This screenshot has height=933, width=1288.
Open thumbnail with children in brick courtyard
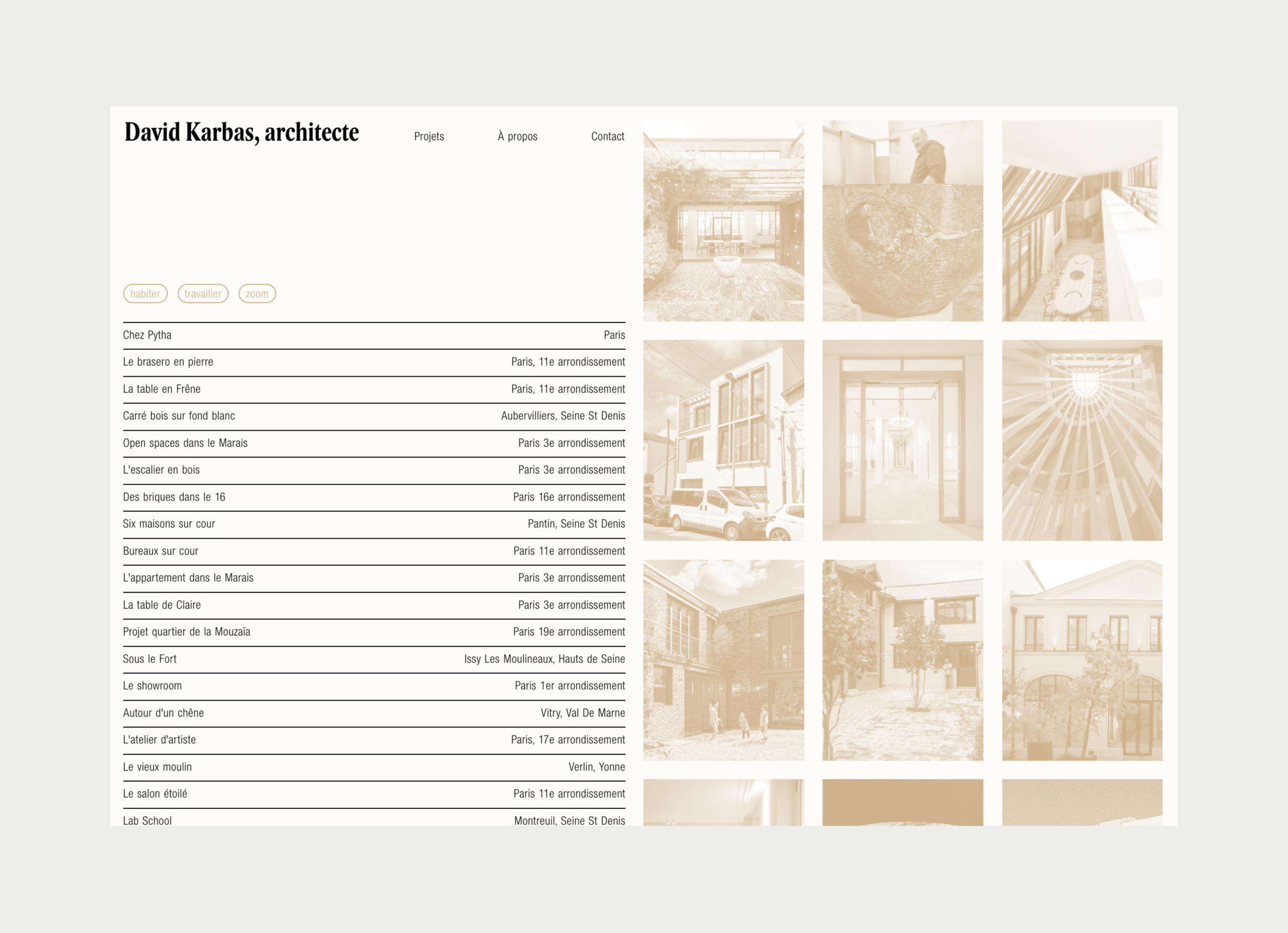pyautogui.click(x=723, y=660)
